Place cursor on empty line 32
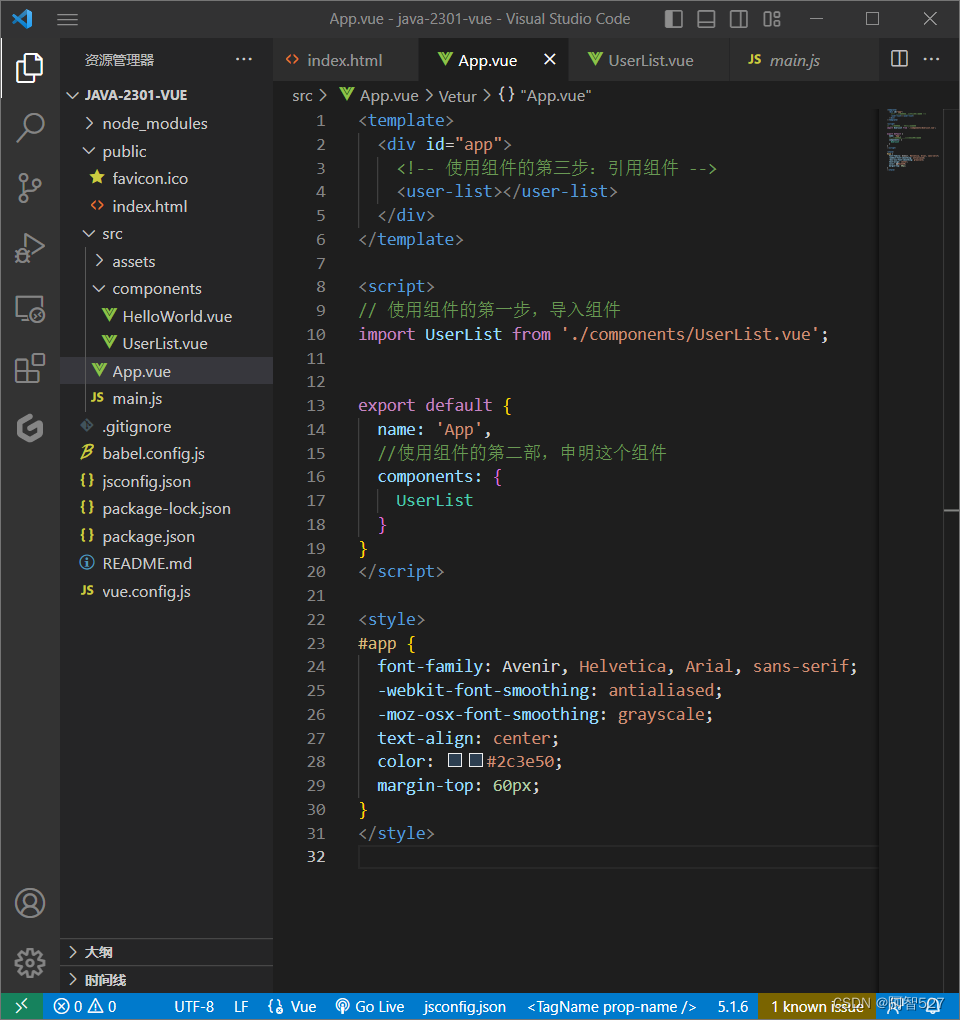 coord(618,857)
